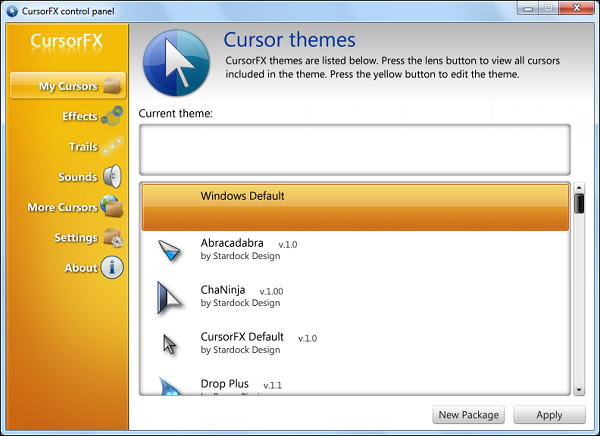Click the v.1.0 version beside Abracadabra
Image resolution: width=600 pixels, height=436 pixels.
tap(288, 245)
